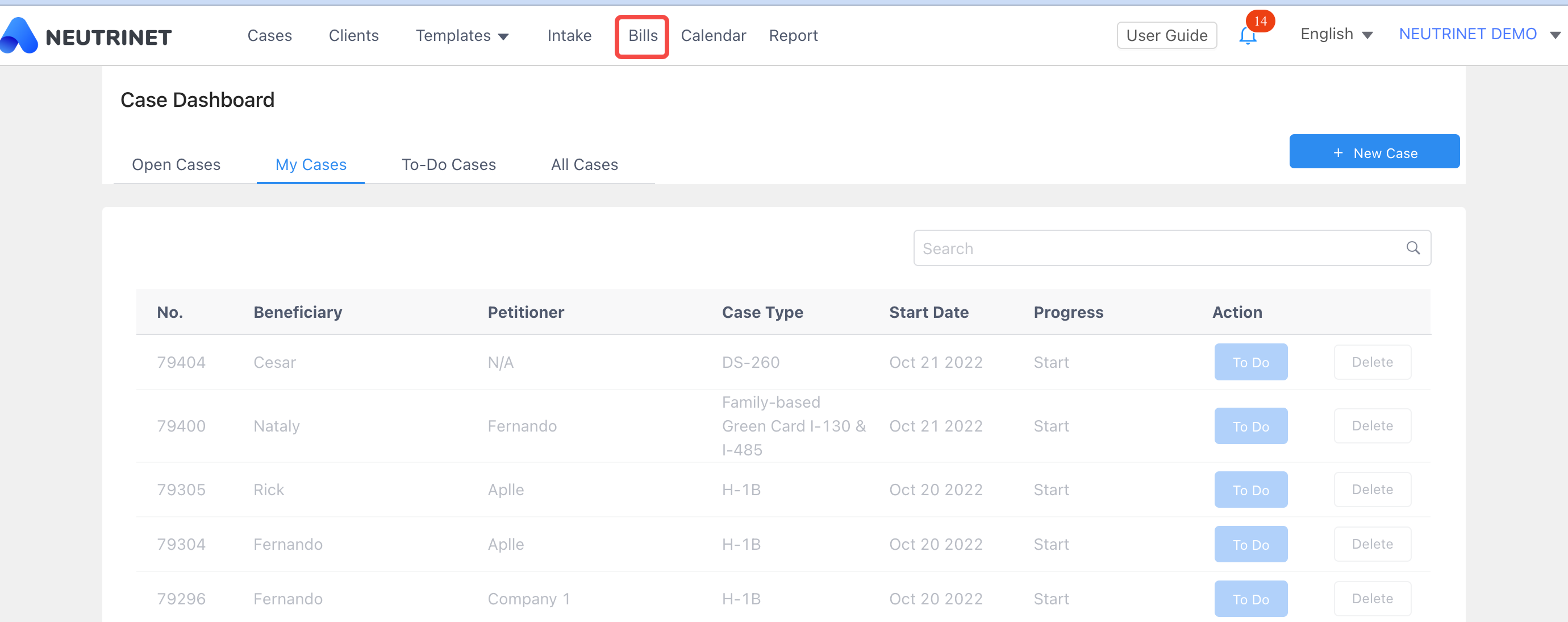Delete case 79404 for Cesar
Viewport: 1568px width, 622px height.
click(1372, 362)
